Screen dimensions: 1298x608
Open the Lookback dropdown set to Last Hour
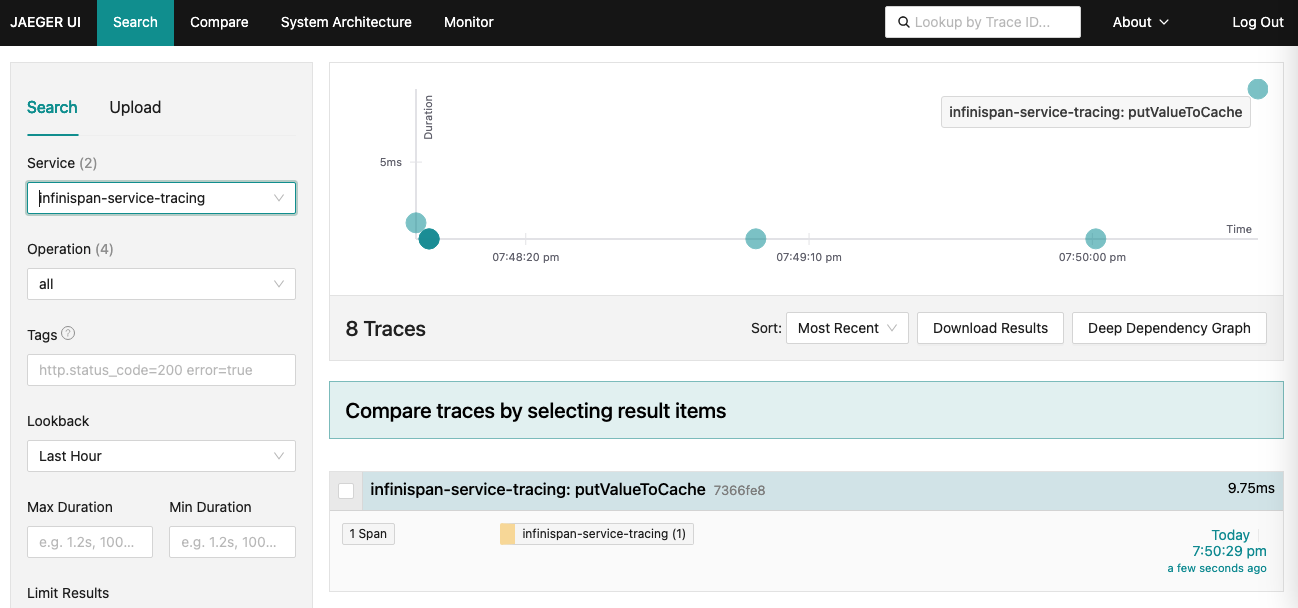click(x=161, y=456)
